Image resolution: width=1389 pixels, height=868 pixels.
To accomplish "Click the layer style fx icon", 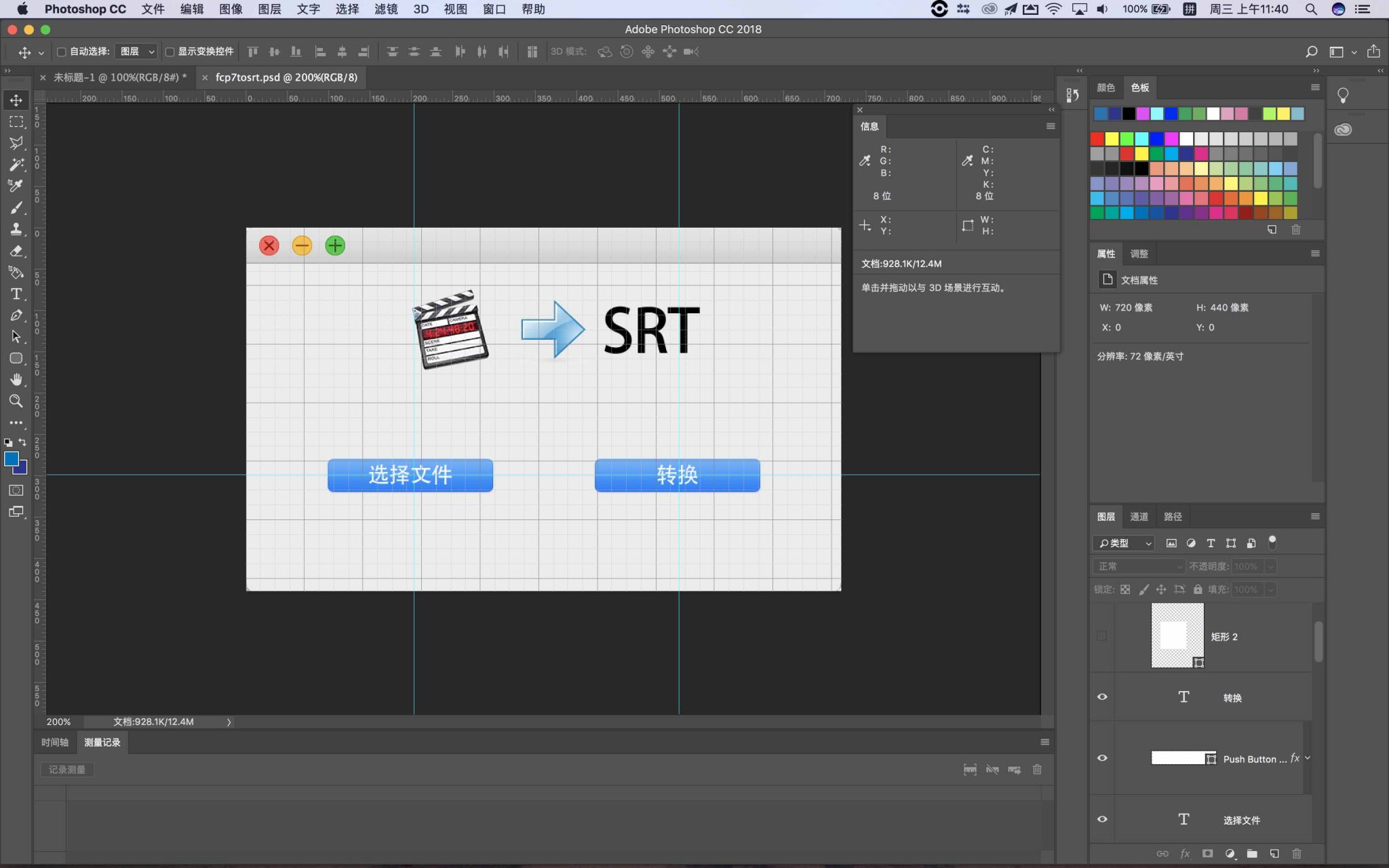I will pyautogui.click(x=1185, y=854).
